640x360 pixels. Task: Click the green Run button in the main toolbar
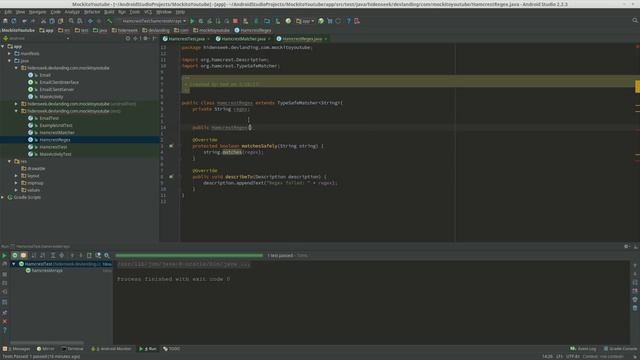(192, 21)
